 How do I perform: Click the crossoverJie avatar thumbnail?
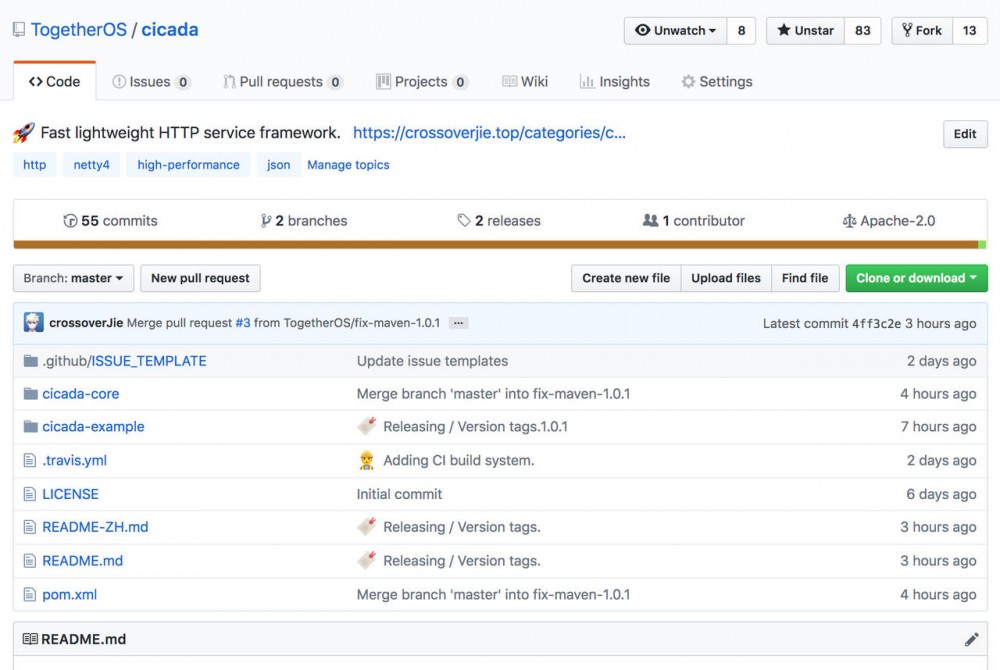pos(34,323)
